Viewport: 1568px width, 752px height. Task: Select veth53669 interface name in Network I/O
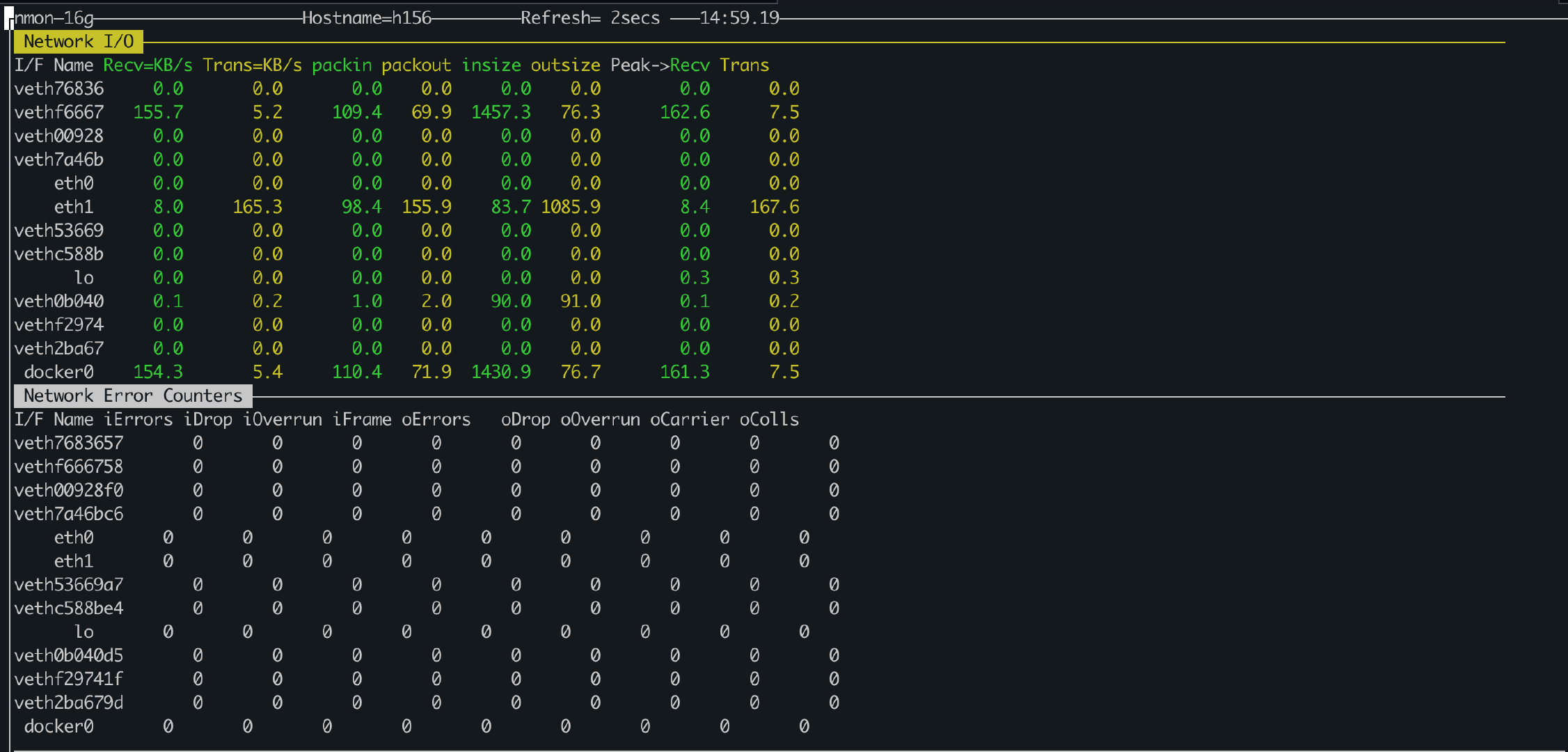[x=59, y=230]
